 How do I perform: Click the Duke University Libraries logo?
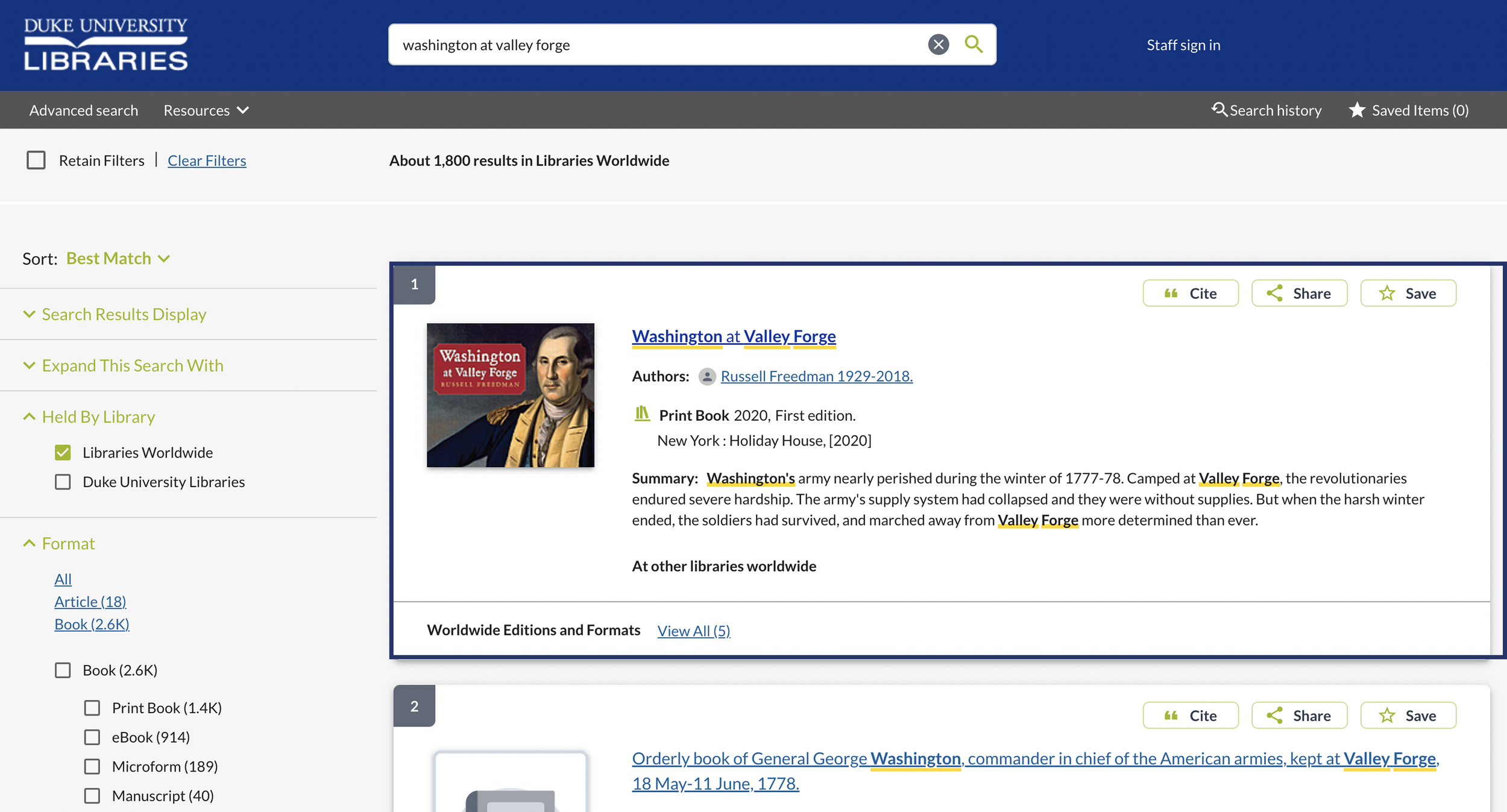(x=105, y=45)
